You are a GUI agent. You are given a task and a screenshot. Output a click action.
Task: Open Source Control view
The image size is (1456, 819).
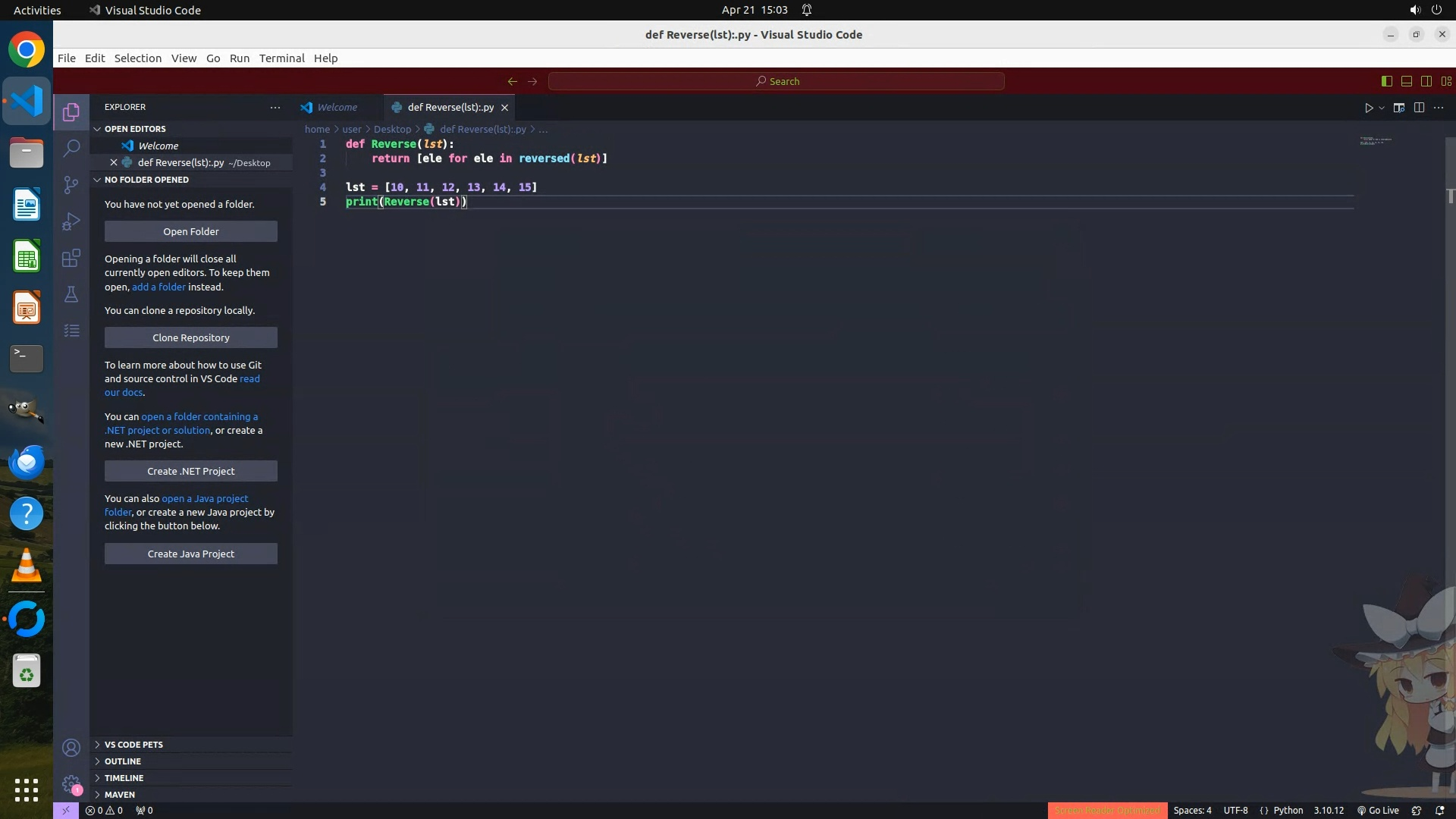tap(71, 185)
